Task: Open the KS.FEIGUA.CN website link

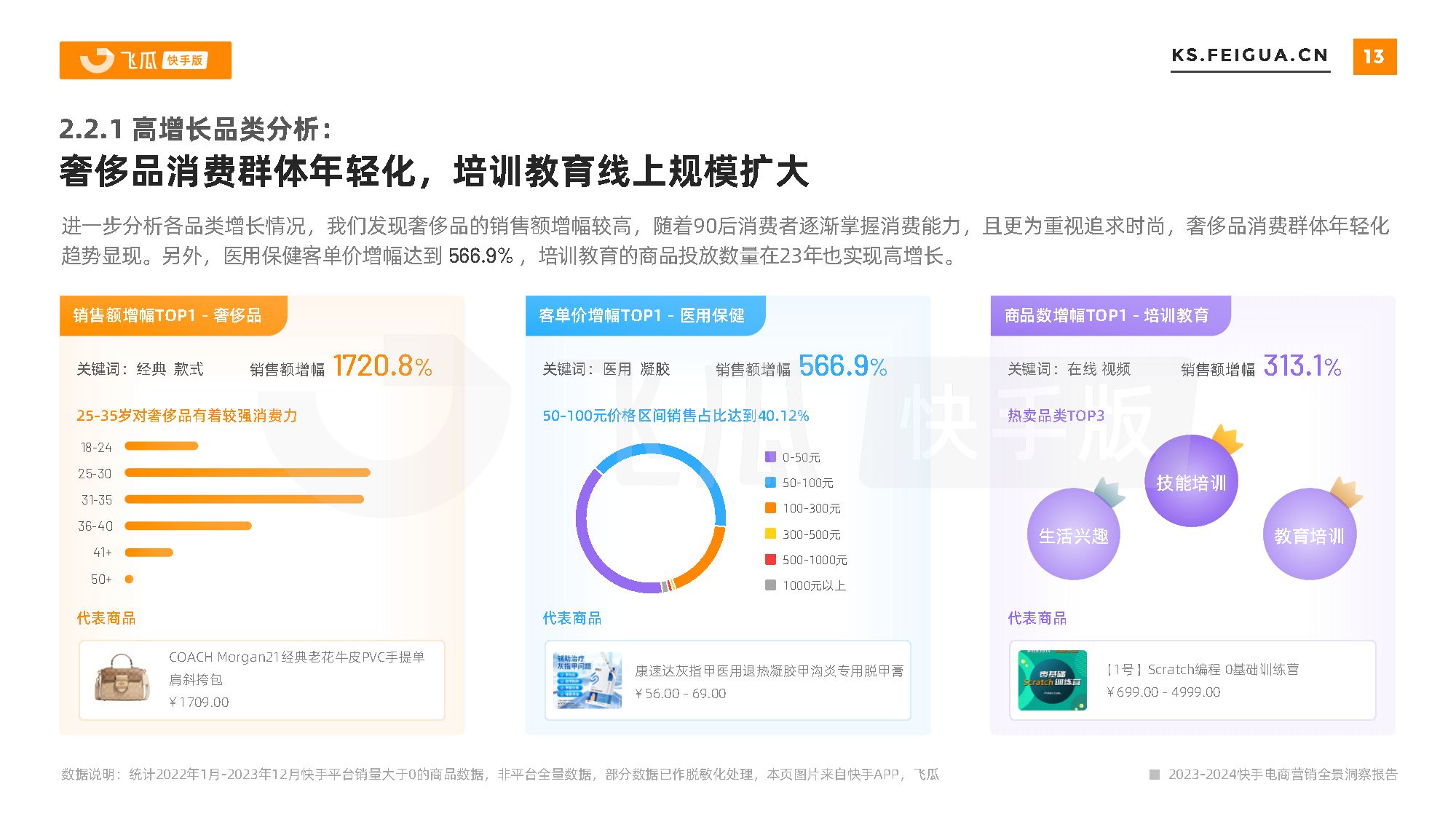Action: coord(1249,55)
